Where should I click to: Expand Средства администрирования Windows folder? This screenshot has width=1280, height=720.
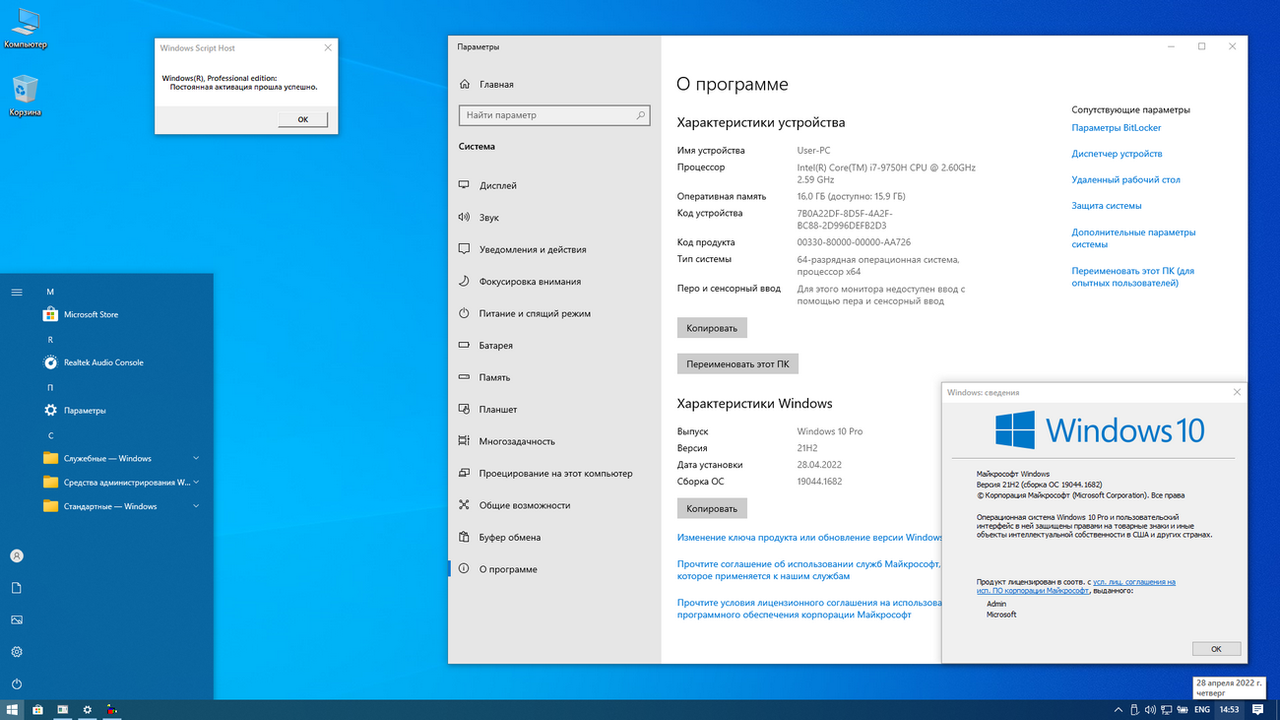pyautogui.click(x=121, y=482)
